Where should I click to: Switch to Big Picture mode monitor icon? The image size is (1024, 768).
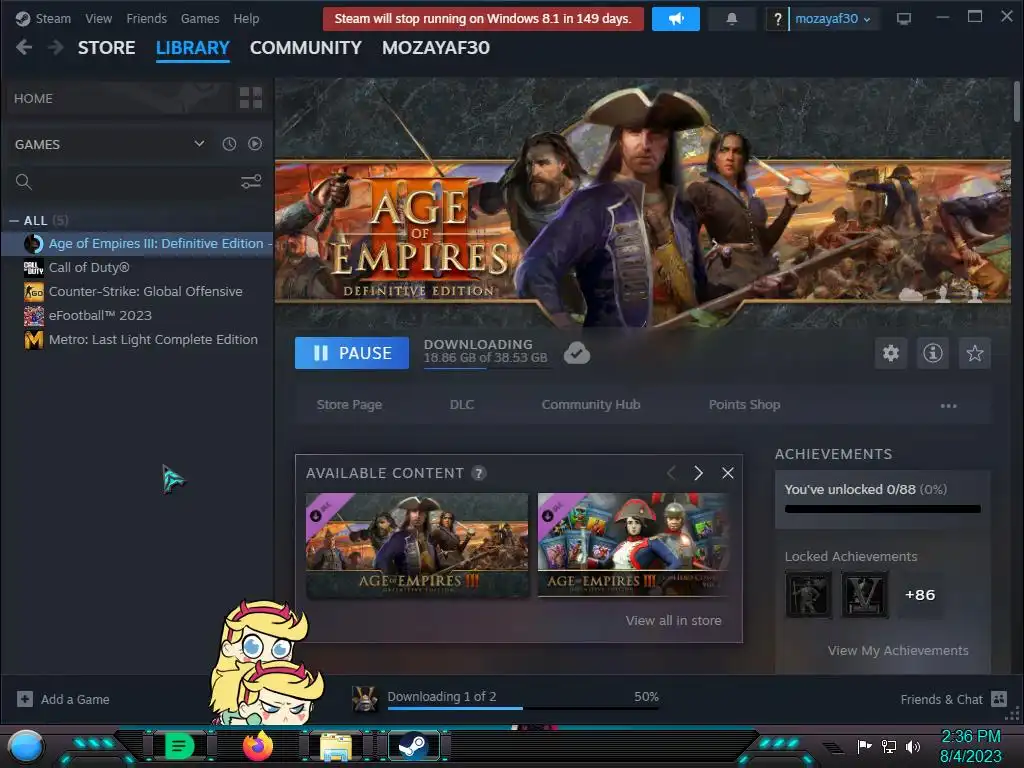pos(904,19)
